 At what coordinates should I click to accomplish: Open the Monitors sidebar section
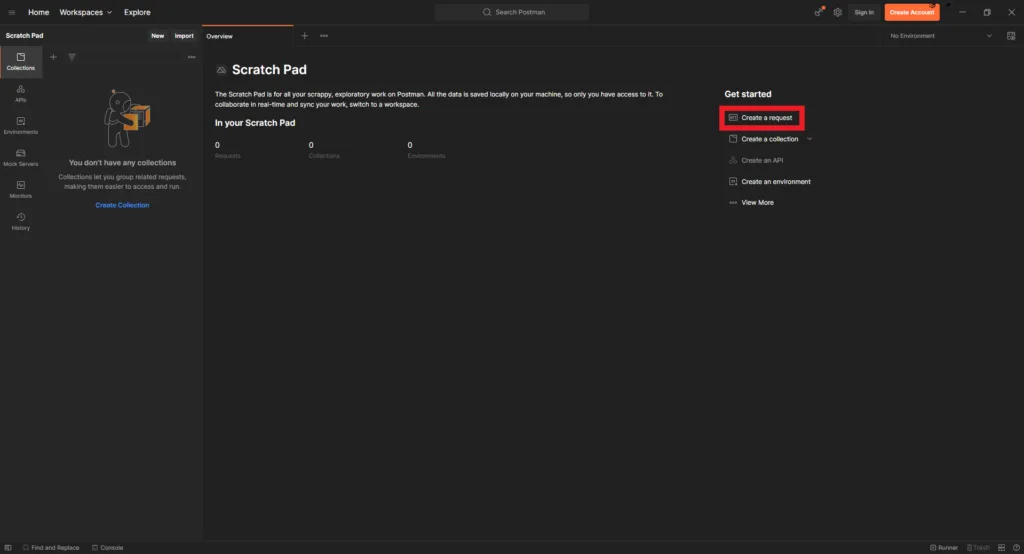21,189
